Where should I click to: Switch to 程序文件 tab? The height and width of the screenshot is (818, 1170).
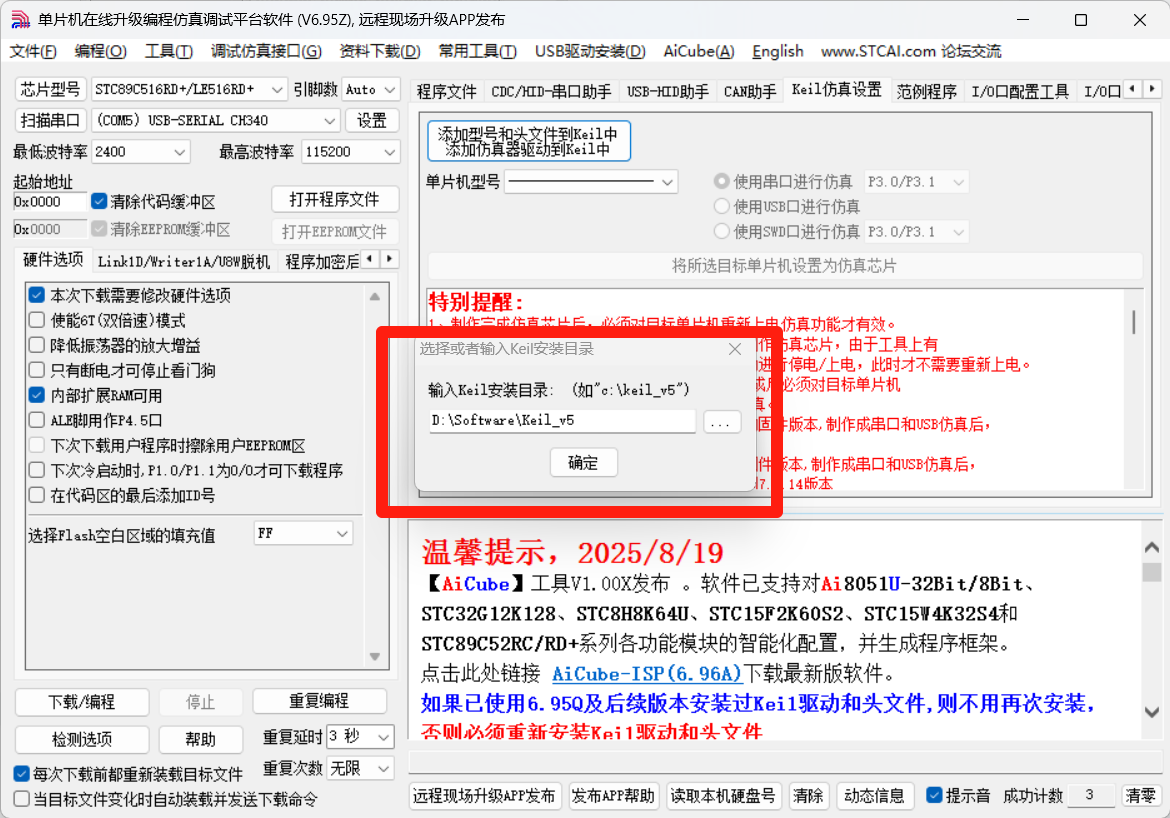point(446,92)
